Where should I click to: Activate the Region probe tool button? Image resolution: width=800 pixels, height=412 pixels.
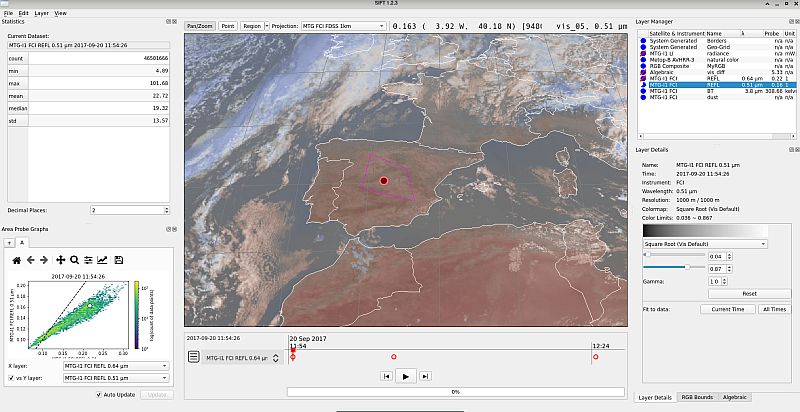click(252, 26)
